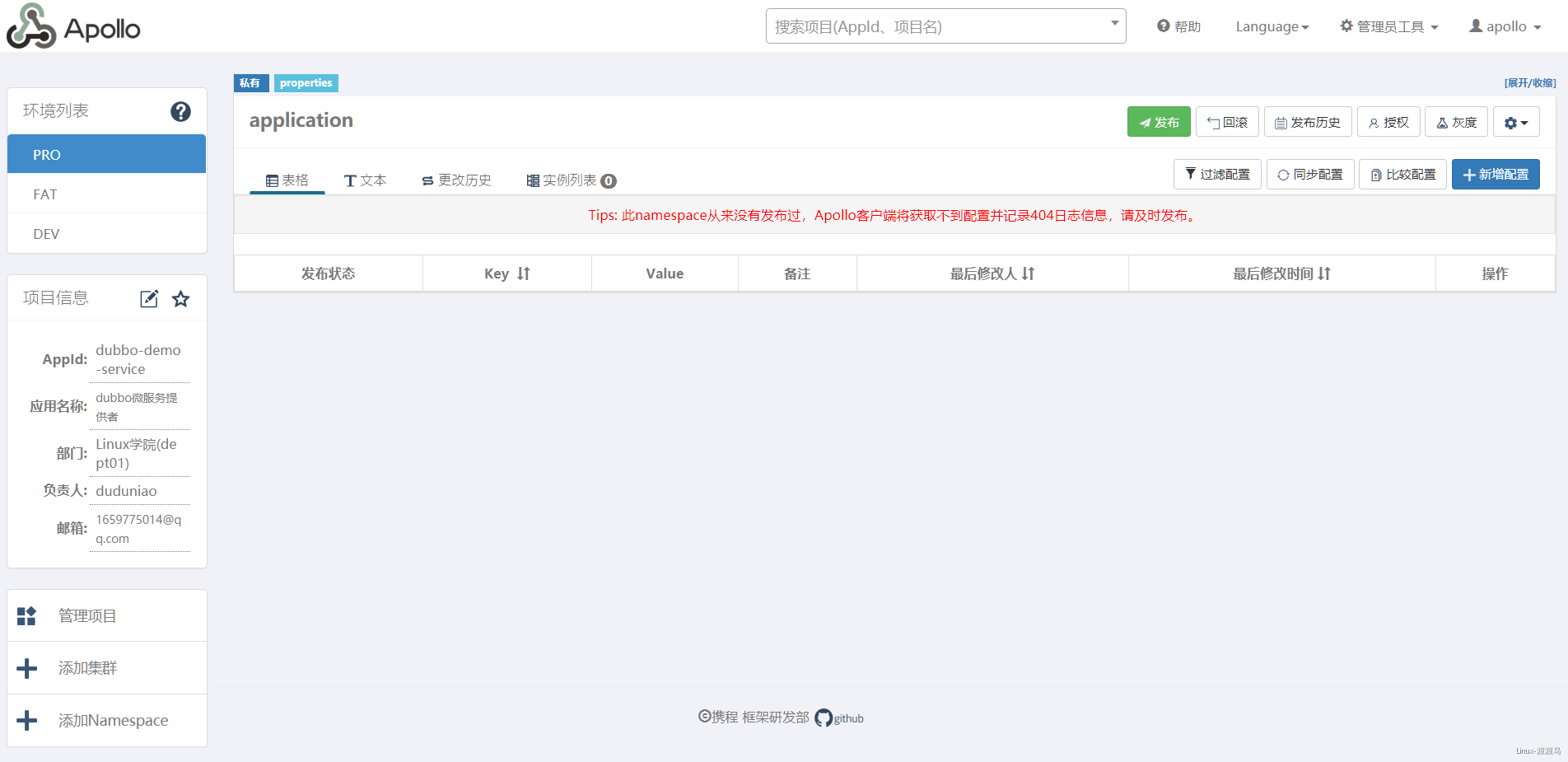1568x762 pixels.
Task: Click the application namespace title
Action: click(301, 120)
